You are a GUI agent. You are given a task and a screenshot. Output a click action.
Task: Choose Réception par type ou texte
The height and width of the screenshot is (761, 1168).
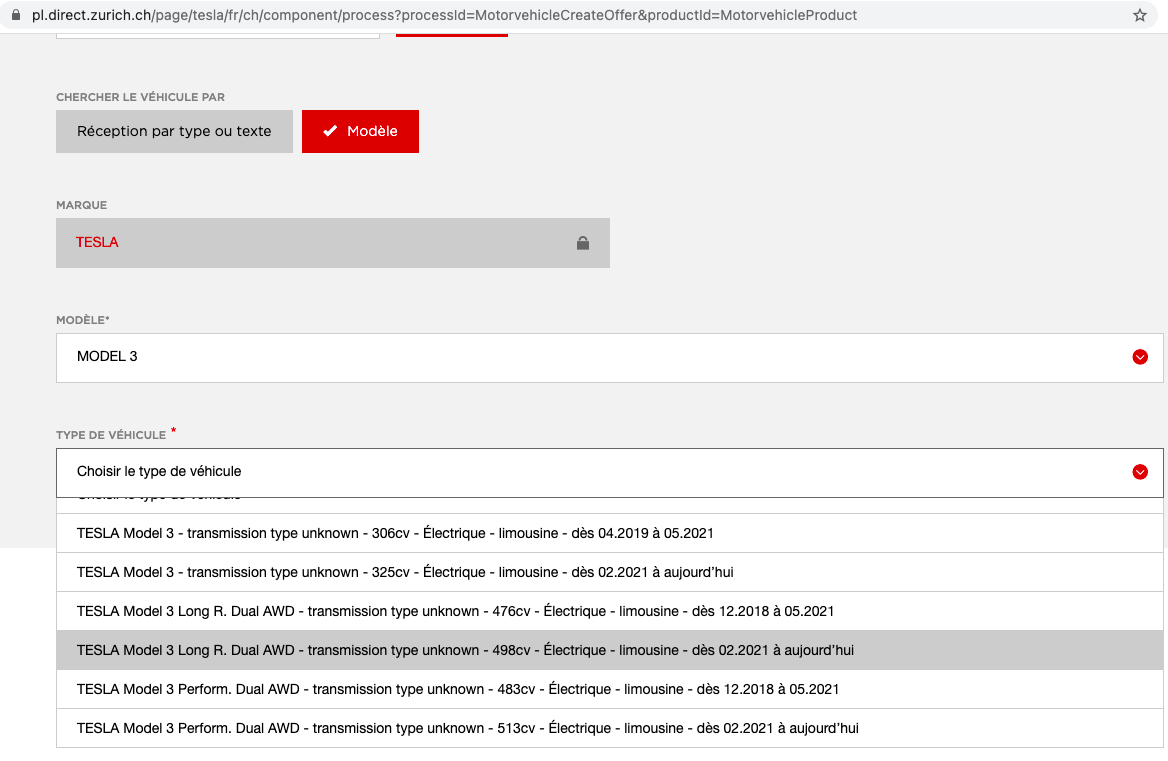[x=174, y=131]
